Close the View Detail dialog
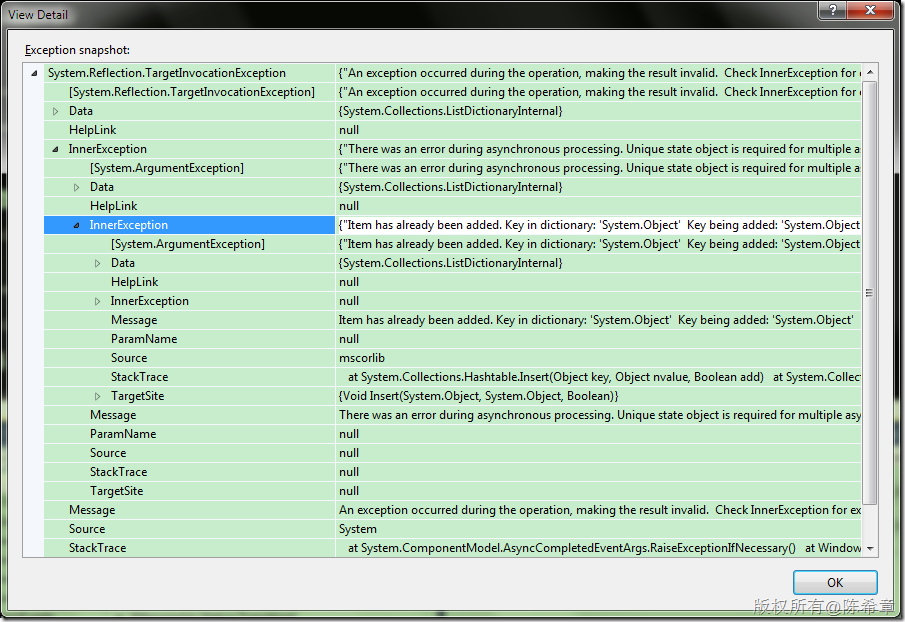 pyautogui.click(x=869, y=12)
